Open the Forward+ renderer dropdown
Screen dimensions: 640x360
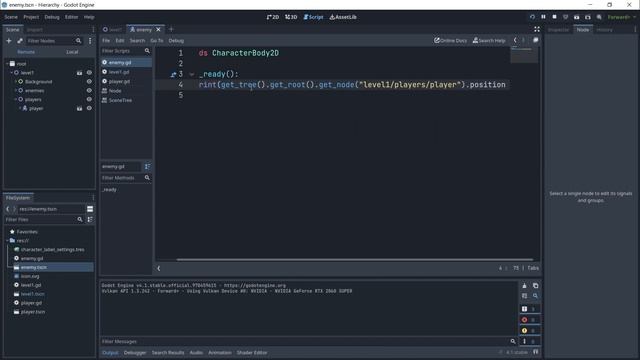(x=621, y=17)
